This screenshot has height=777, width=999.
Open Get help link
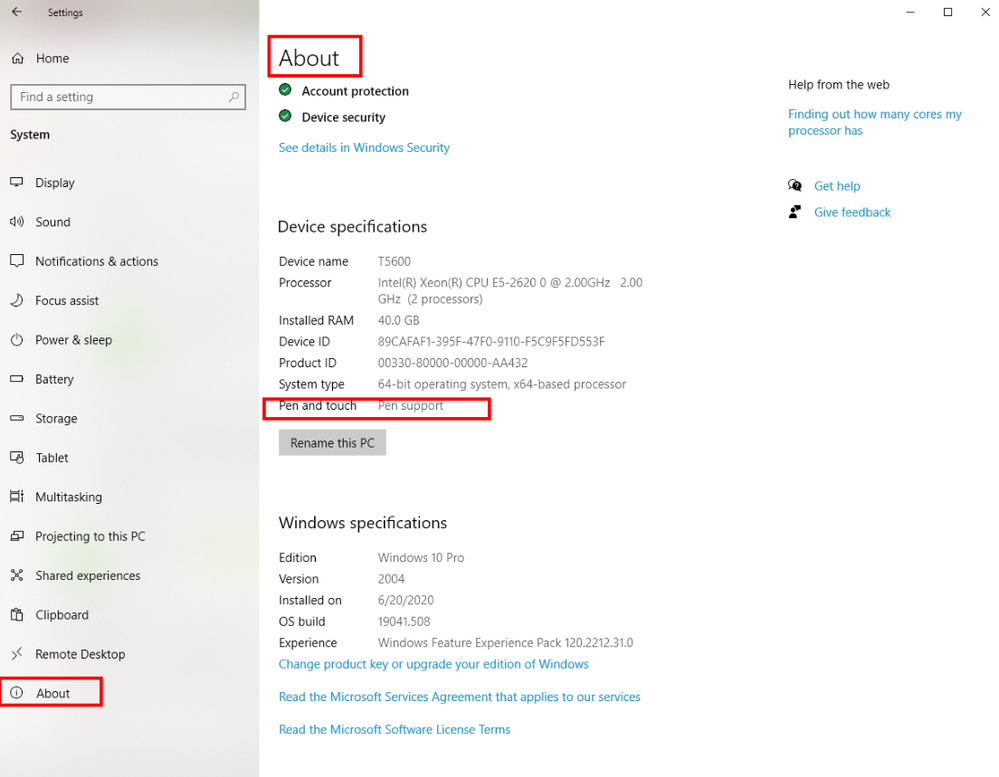coord(837,186)
